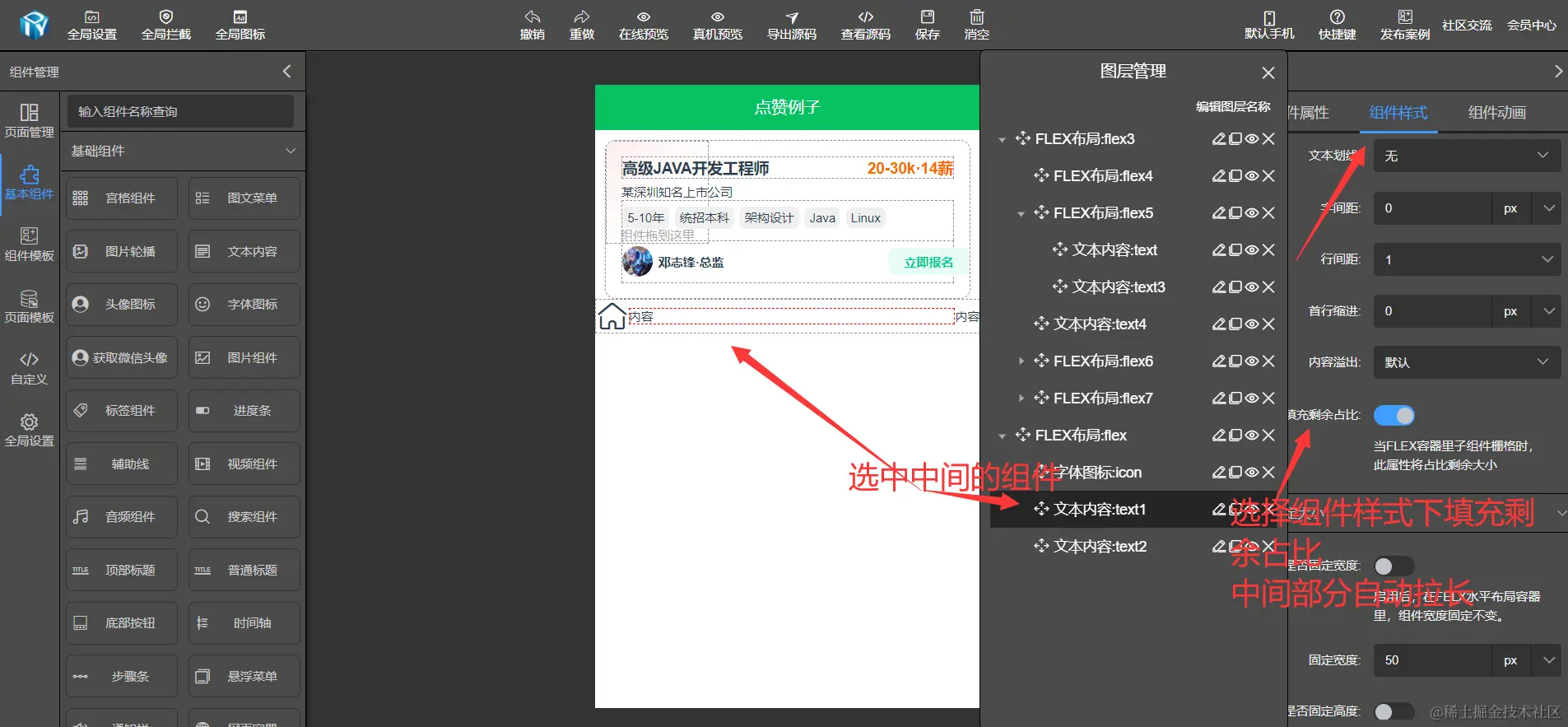Open 自定义 code sidebar item
Viewport: 1568px width, 727px height.
click(x=30, y=367)
